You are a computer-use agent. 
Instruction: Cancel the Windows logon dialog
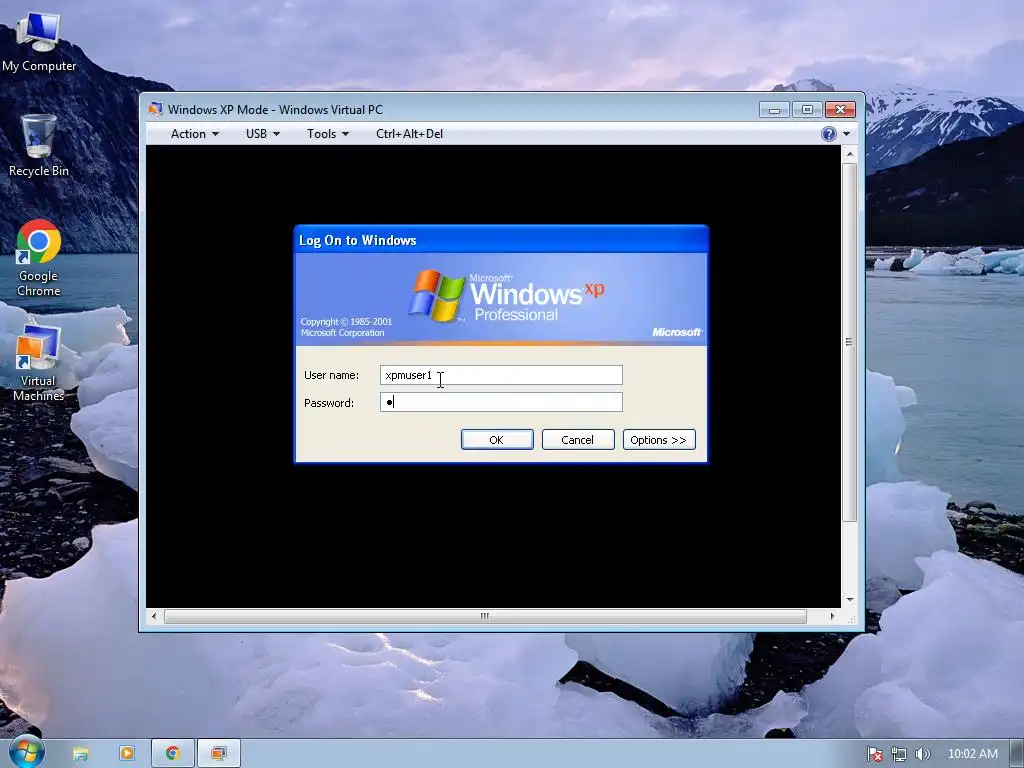(578, 440)
